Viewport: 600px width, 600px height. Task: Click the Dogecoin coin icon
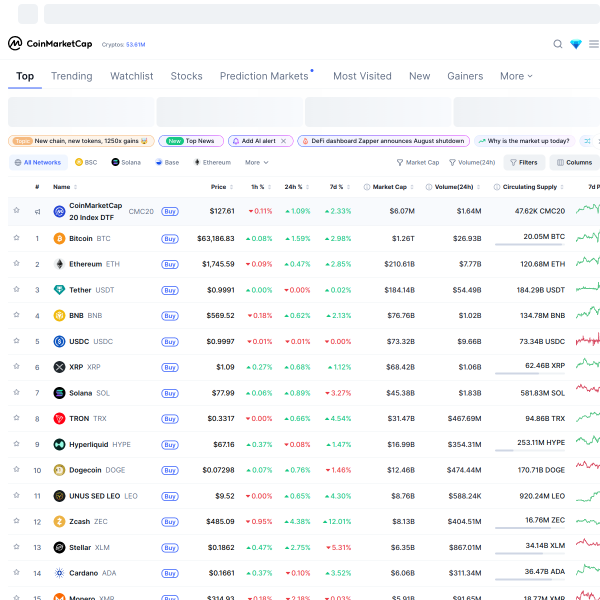(x=59, y=470)
